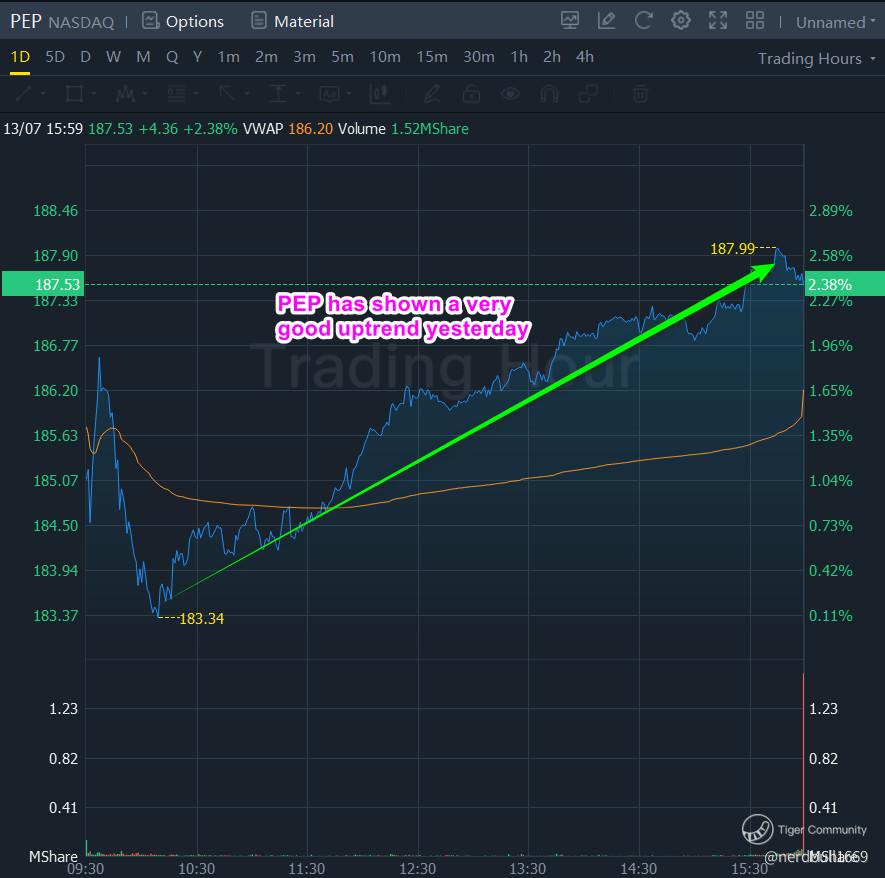Click the Volume 1.52MShare readout

click(x=403, y=129)
